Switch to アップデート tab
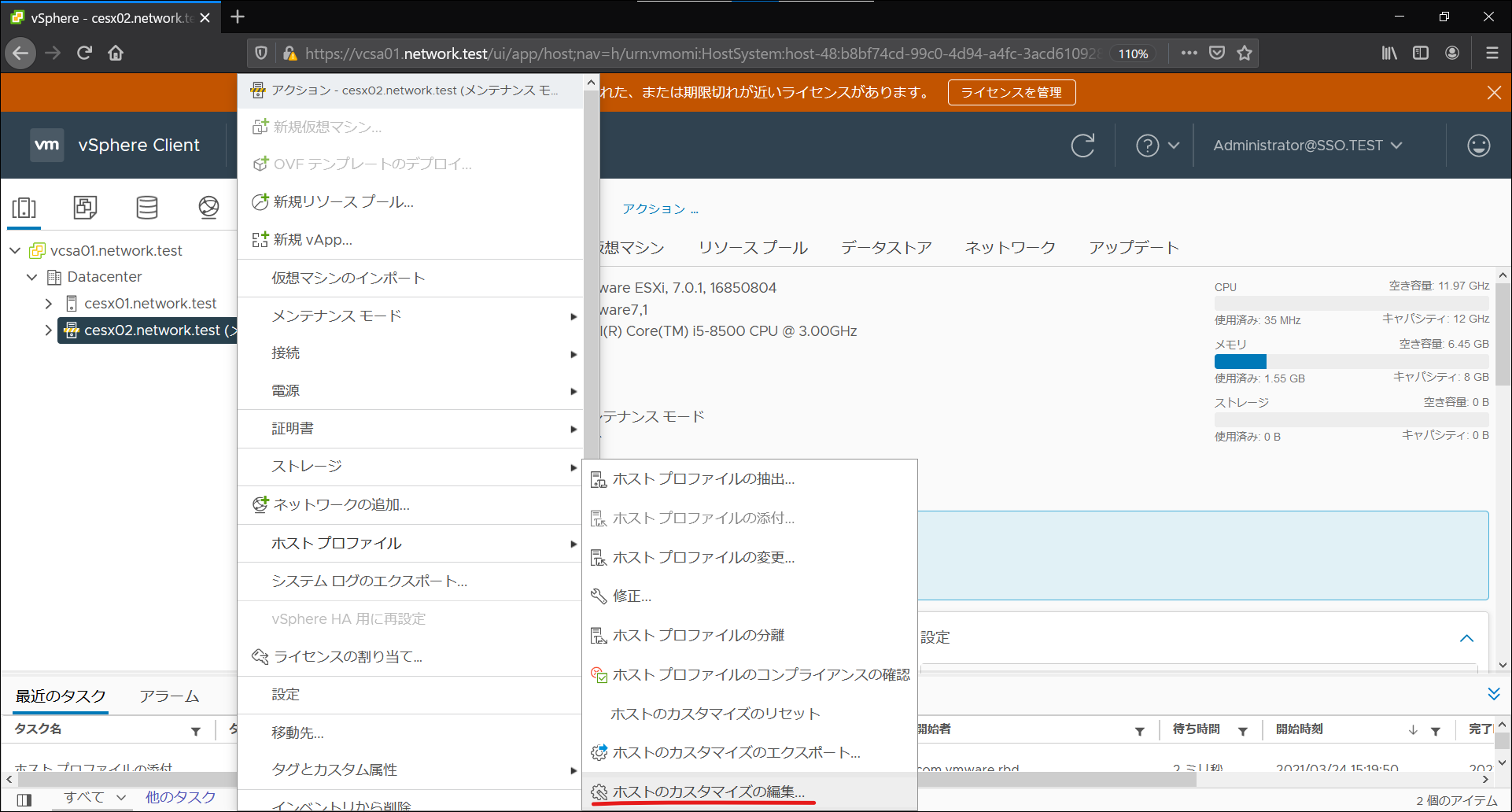This screenshot has height=812, width=1512. (1134, 248)
